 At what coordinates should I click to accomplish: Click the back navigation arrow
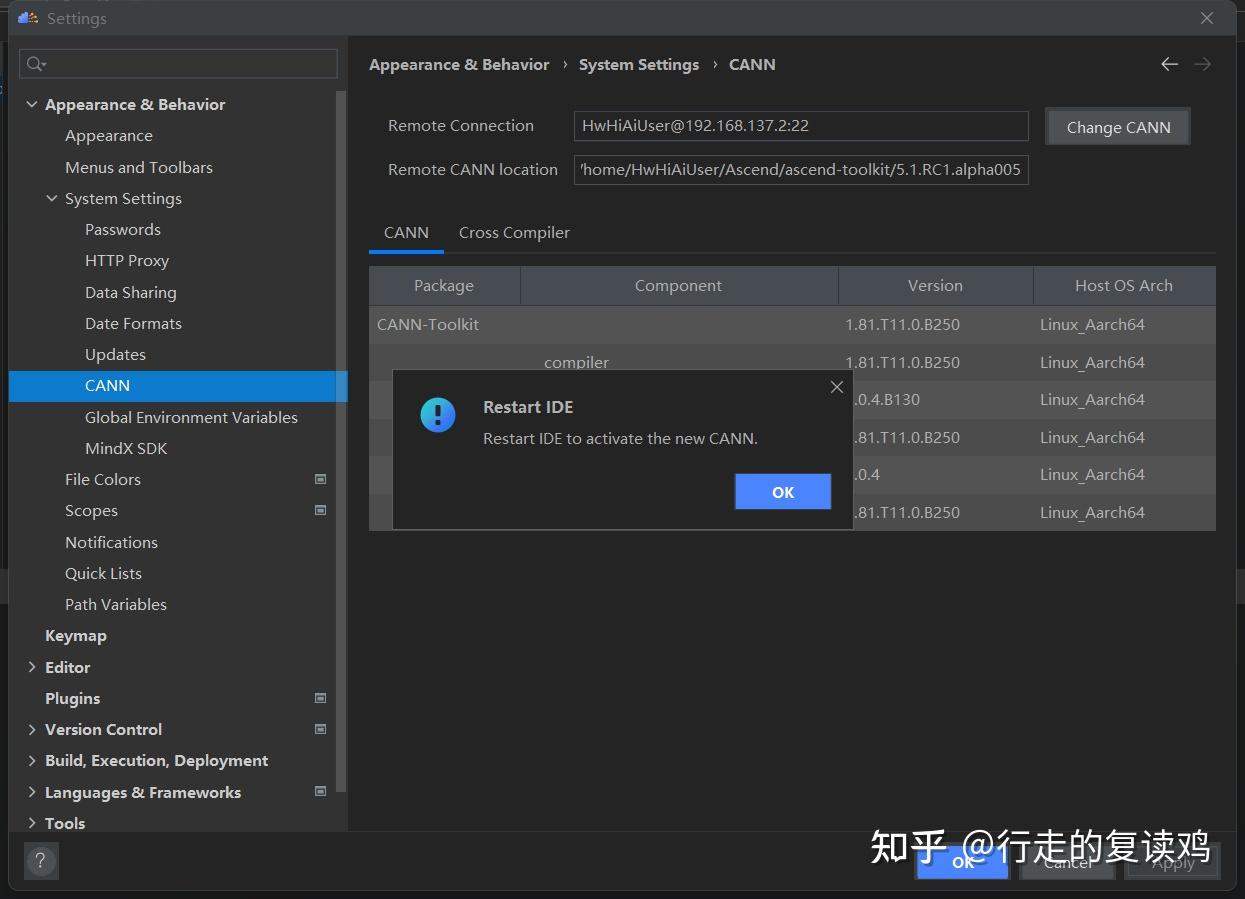pyautogui.click(x=1169, y=64)
